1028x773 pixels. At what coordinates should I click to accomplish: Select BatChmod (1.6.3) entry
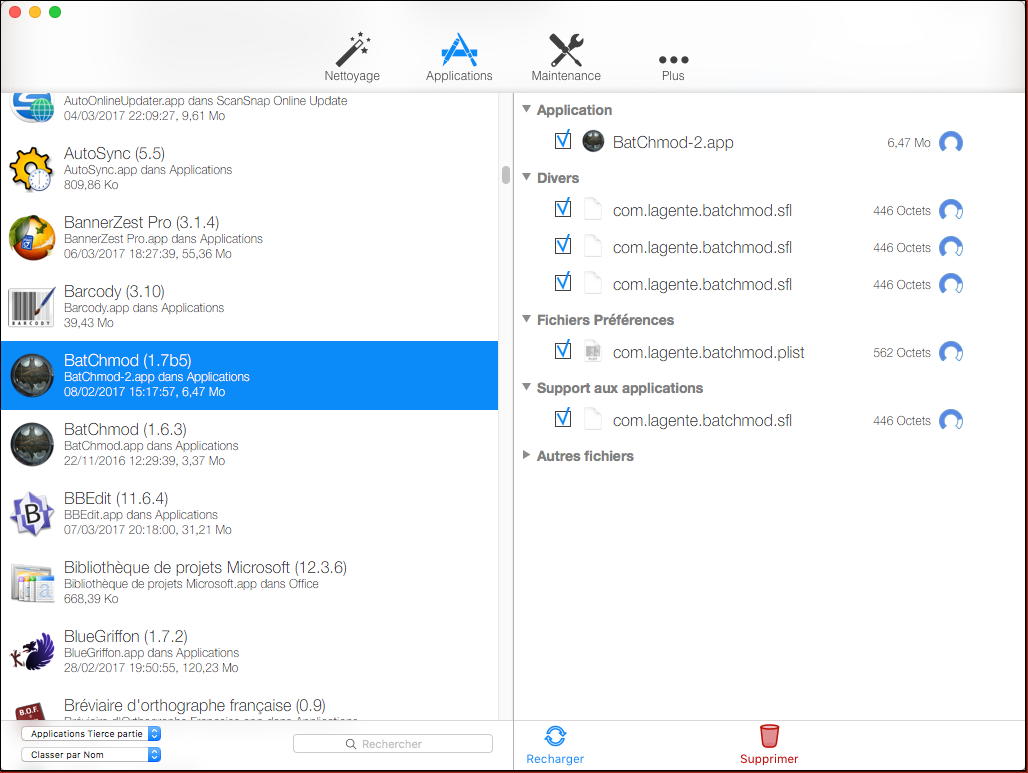(x=249, y=445)
